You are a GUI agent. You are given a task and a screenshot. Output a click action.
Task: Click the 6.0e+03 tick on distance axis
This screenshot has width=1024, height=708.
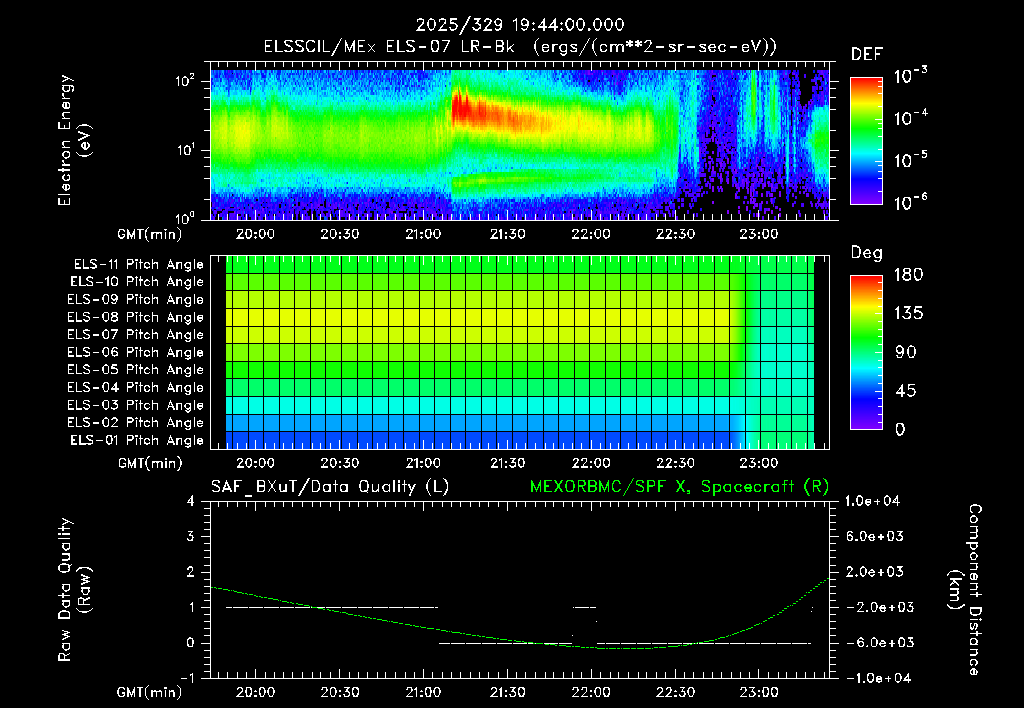point(874,536)
